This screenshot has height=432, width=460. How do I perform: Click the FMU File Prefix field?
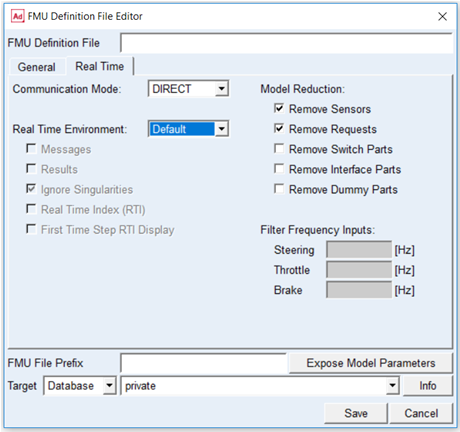[204, 363]
